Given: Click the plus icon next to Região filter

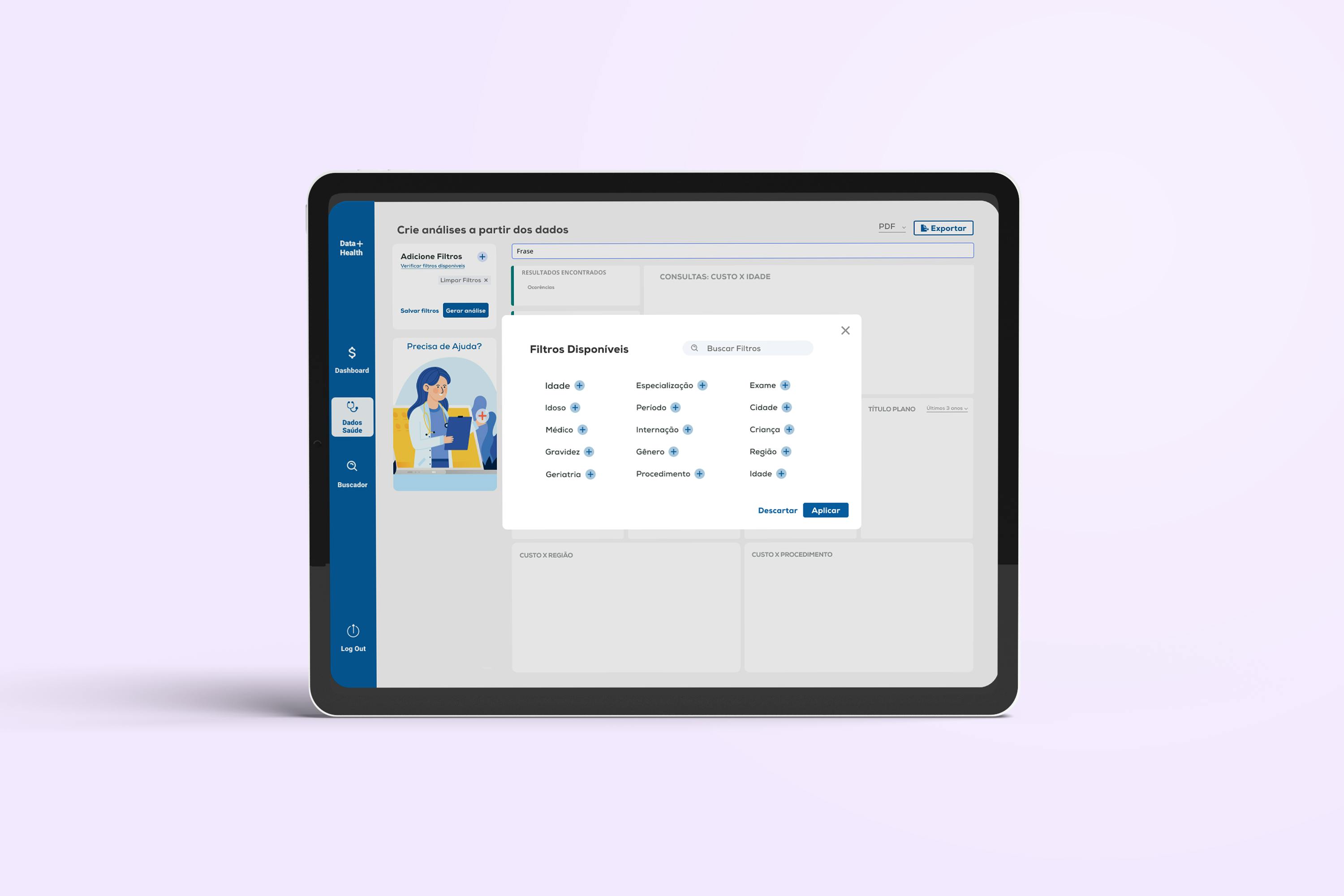Looking at the screenshot, I should pos(788,451).
